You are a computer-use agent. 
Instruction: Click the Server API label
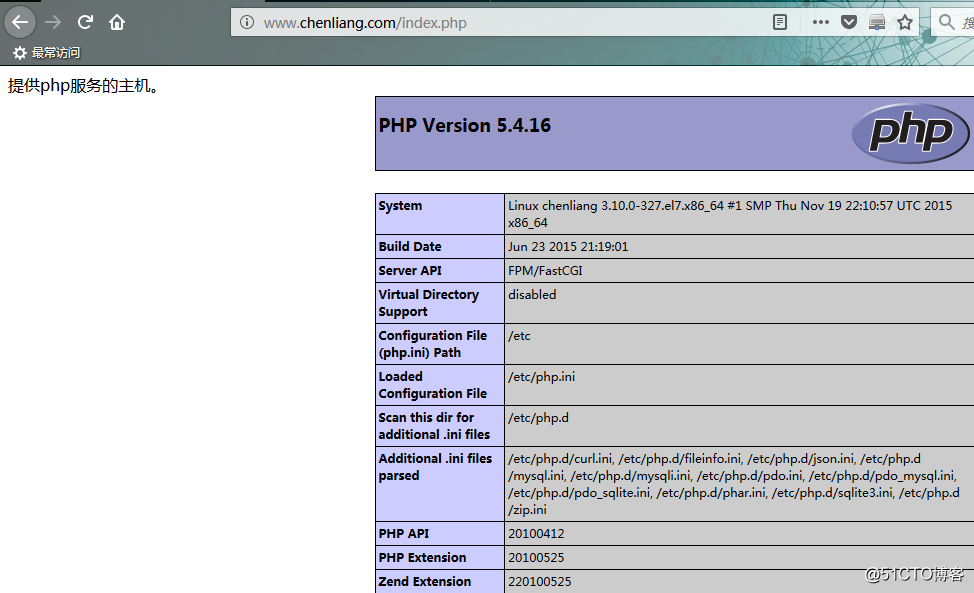(x=410, y=271)
